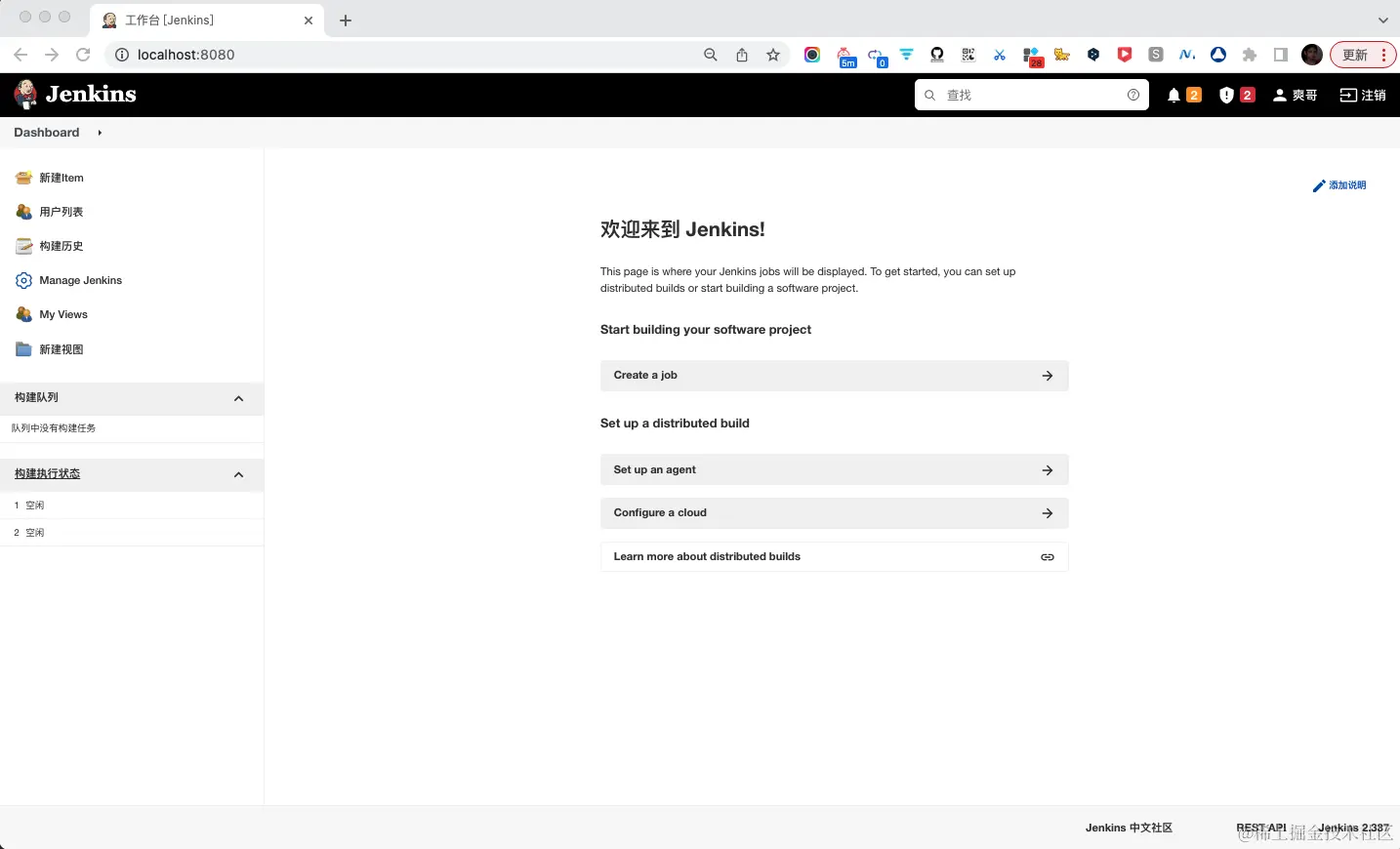1400x849 pixels.
Task: Open Learn more about distributed builds
Action: (x=835, y=557)
